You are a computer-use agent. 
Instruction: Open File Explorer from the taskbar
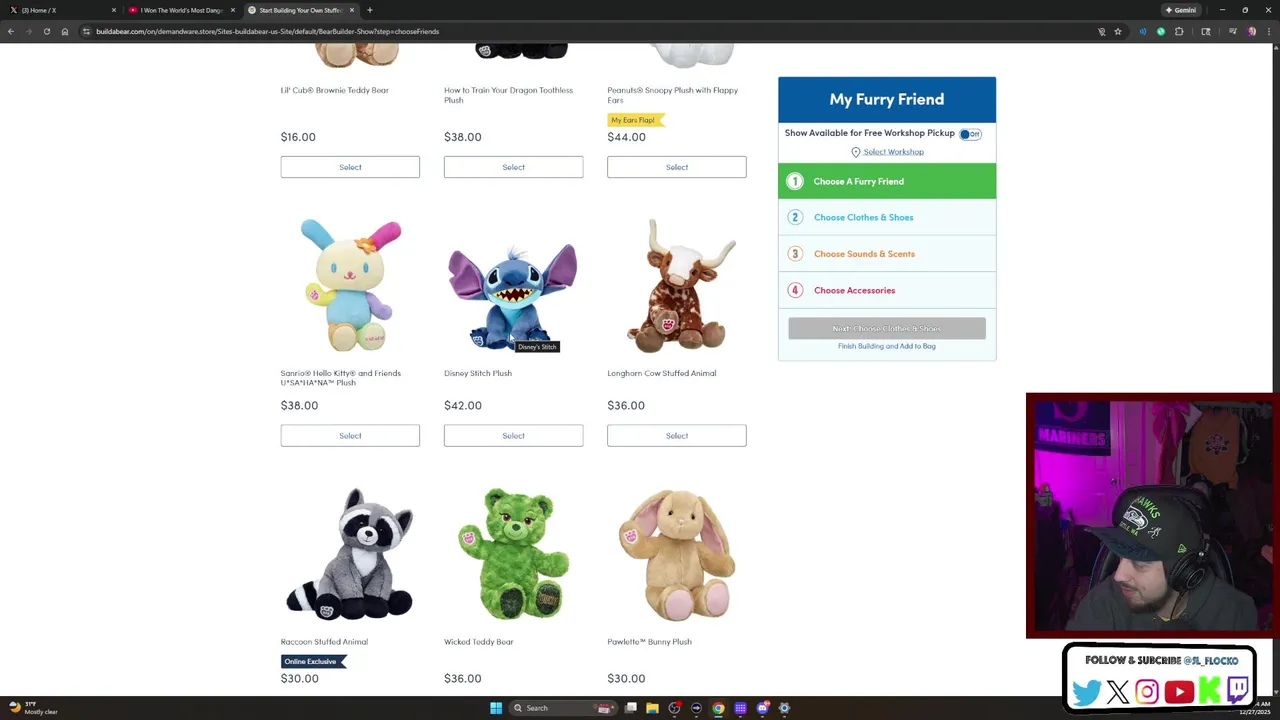pos(652,708)
